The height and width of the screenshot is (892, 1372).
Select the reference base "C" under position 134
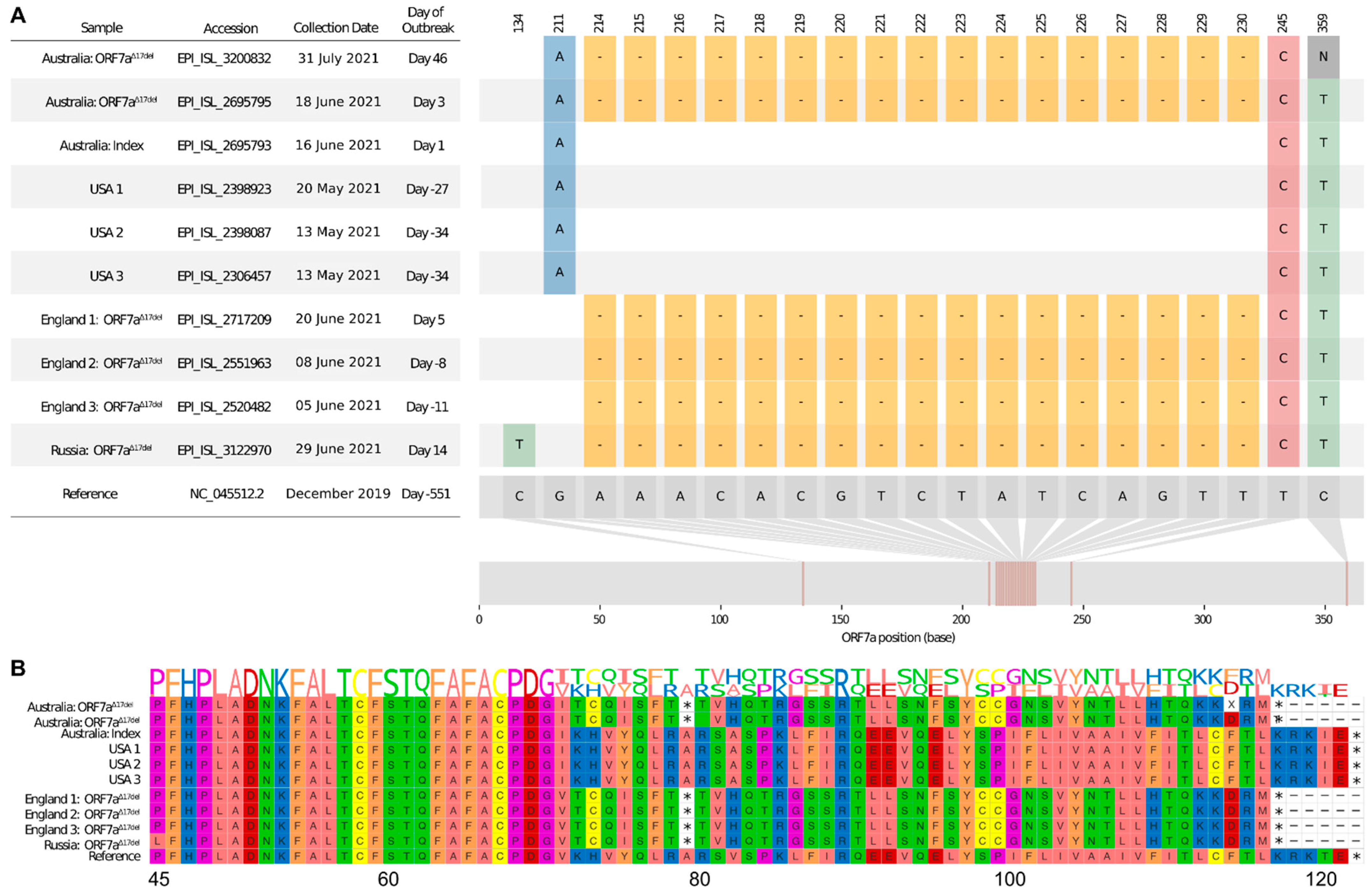(x=519, y=497)
